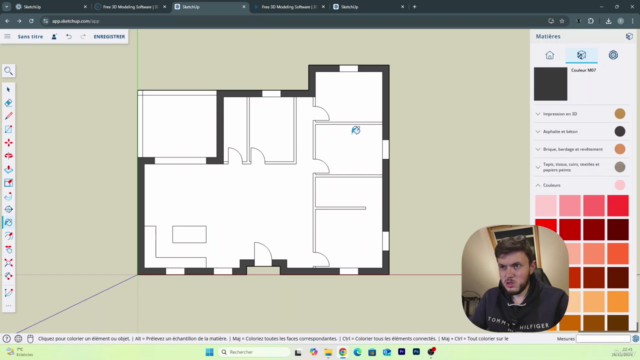Screen dimensions: 640x360
Task: Select the tool below Zoom Extents
Action: coord(9,276)
